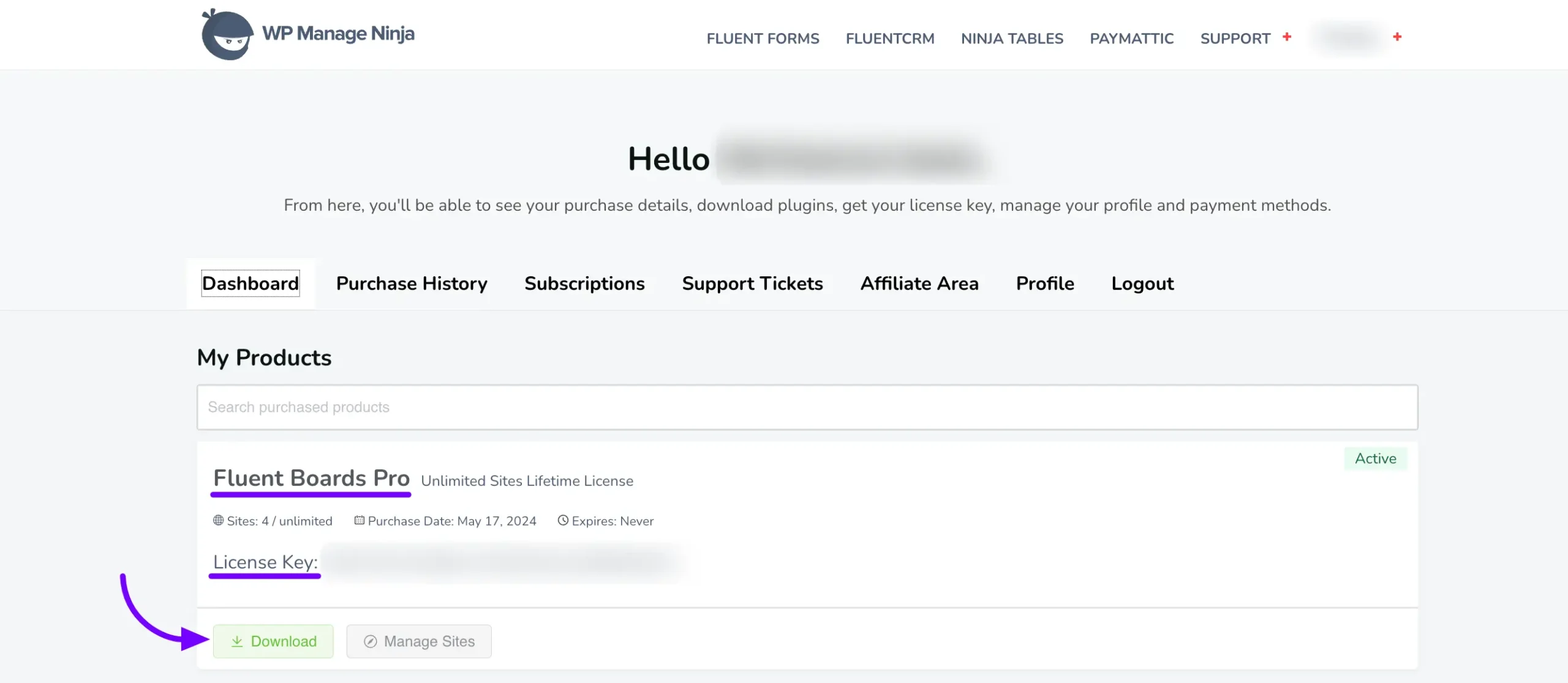Click the Profile tab

coord(1044,283)
